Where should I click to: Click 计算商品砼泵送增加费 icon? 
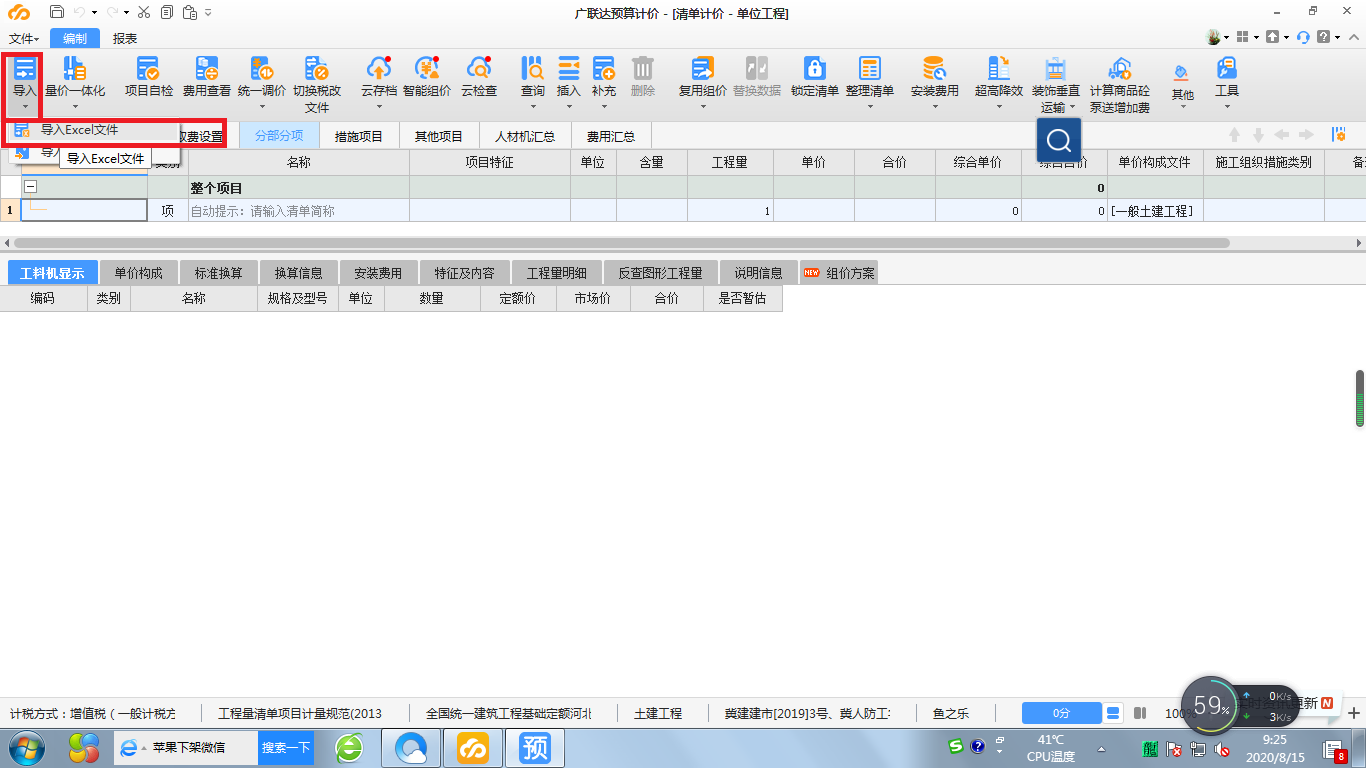tap(1120, 69)
